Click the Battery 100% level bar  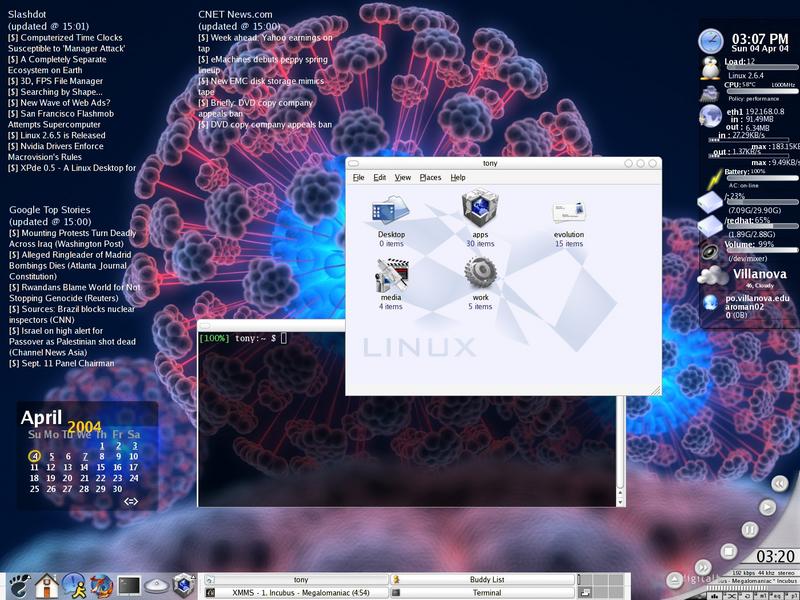pos(761,178)
